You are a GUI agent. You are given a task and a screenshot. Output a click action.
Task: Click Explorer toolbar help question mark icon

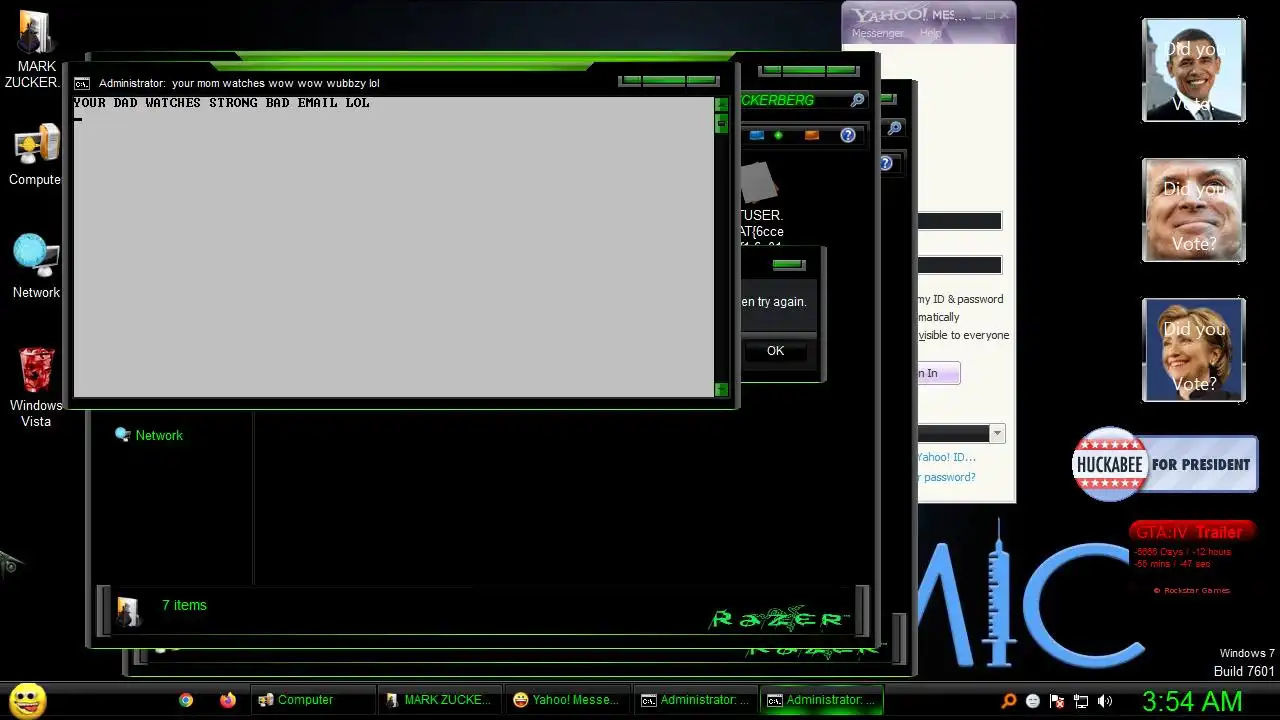pyautogui.click(x=848, y=135)
